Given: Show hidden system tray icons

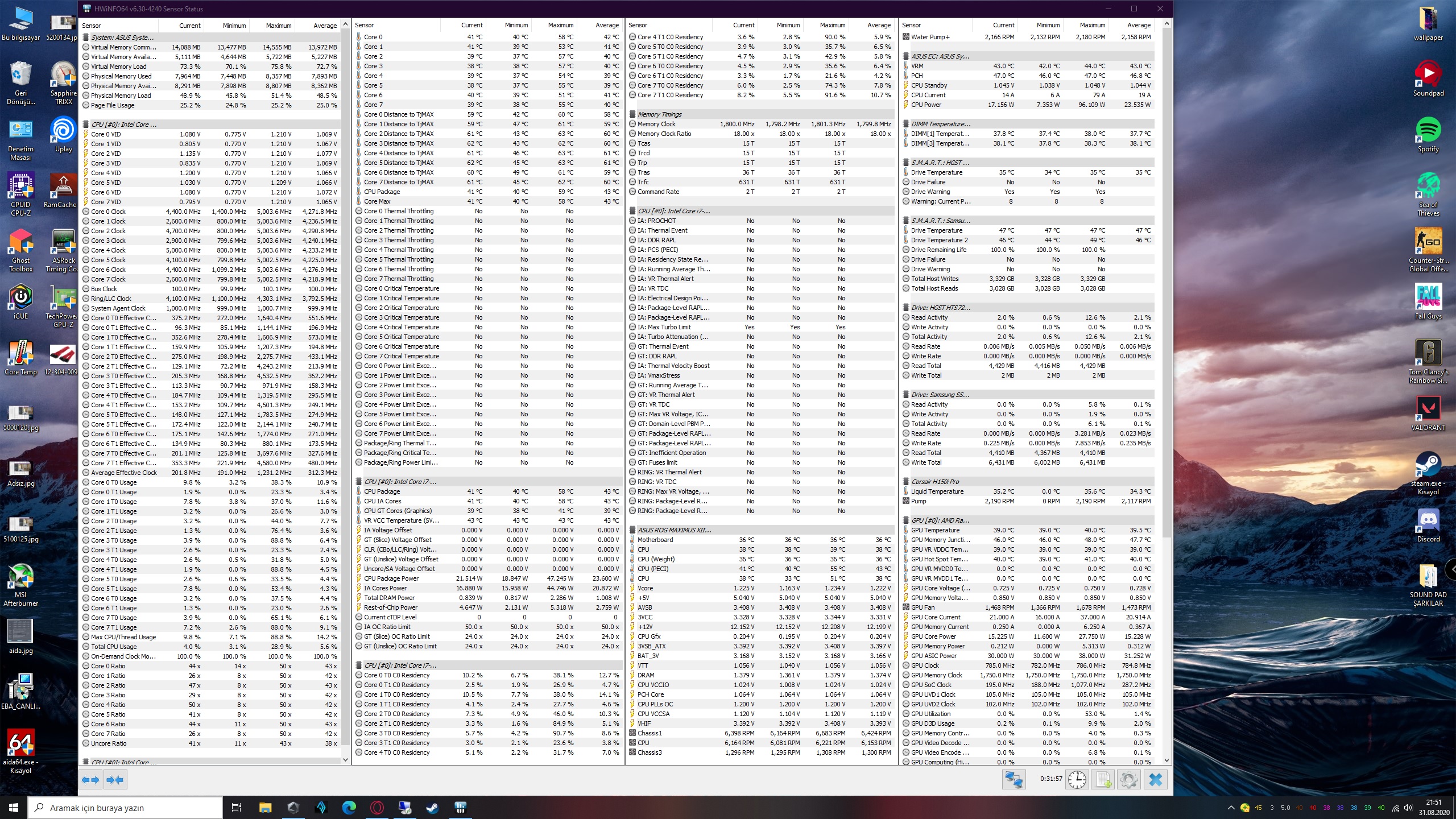Looking at the screenshot, I should coord(1231,808).
